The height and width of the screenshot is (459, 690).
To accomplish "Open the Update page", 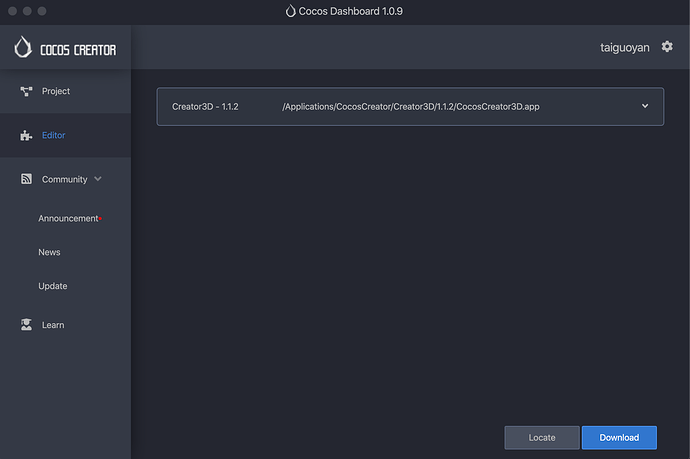I will click(x=52, y=286).
